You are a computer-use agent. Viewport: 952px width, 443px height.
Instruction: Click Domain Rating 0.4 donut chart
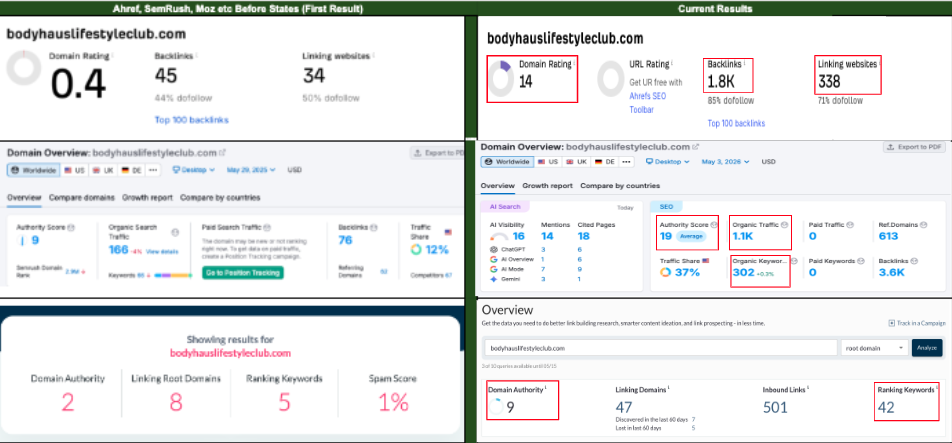coord(24,68)
